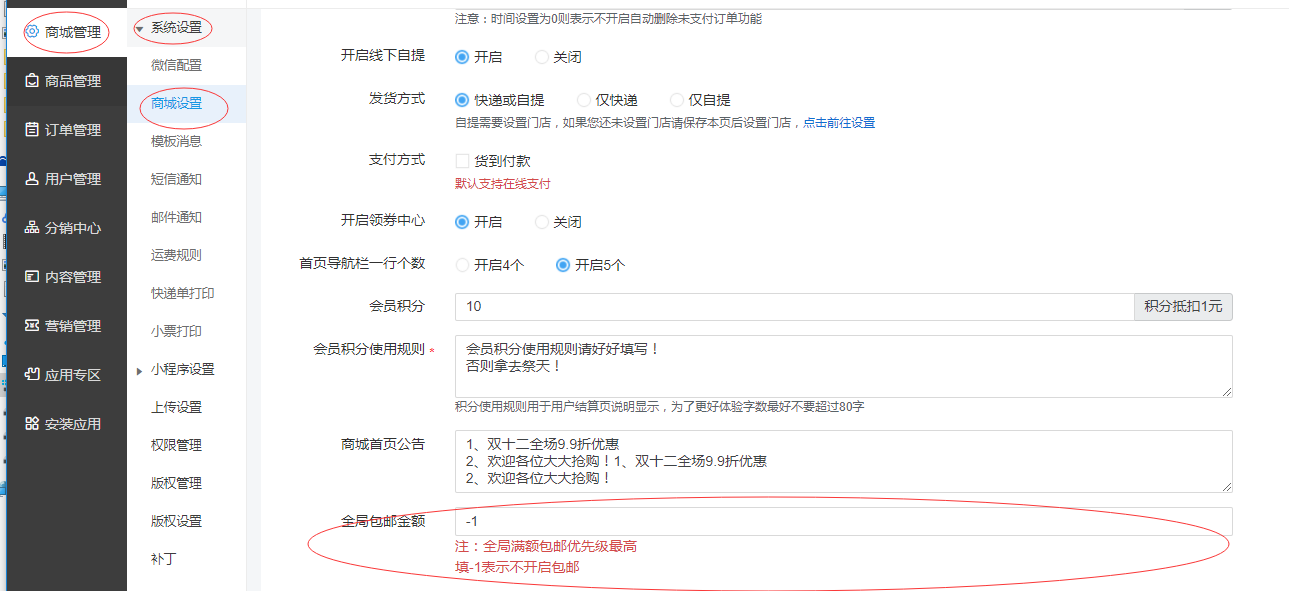Collapse the 系统设置 menu arrow
Image resolution: width=1289 pixels, height=591 pixels.
click(x=139, y=29)
